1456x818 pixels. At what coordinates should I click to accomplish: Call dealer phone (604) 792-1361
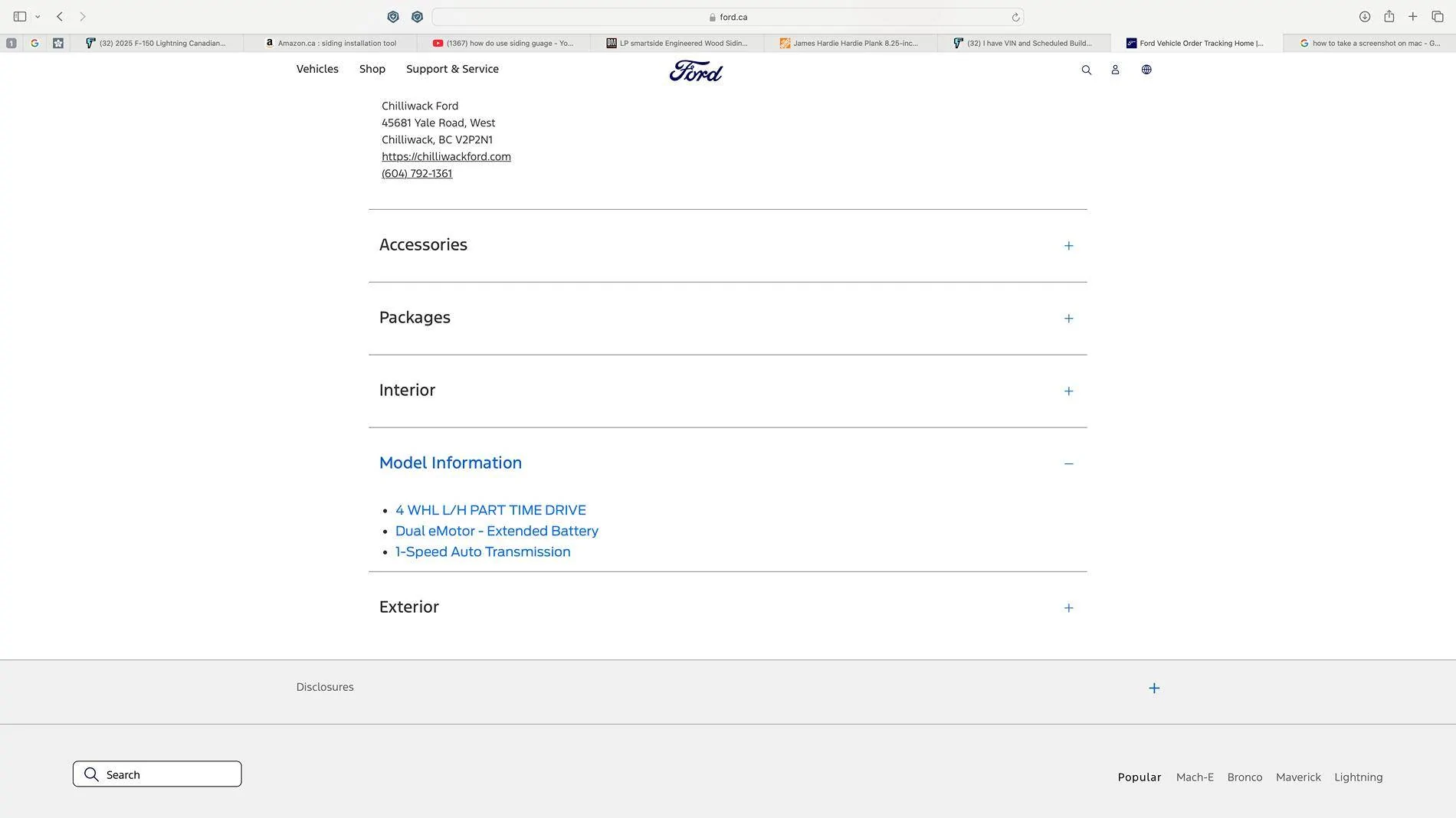coord(417,173)
